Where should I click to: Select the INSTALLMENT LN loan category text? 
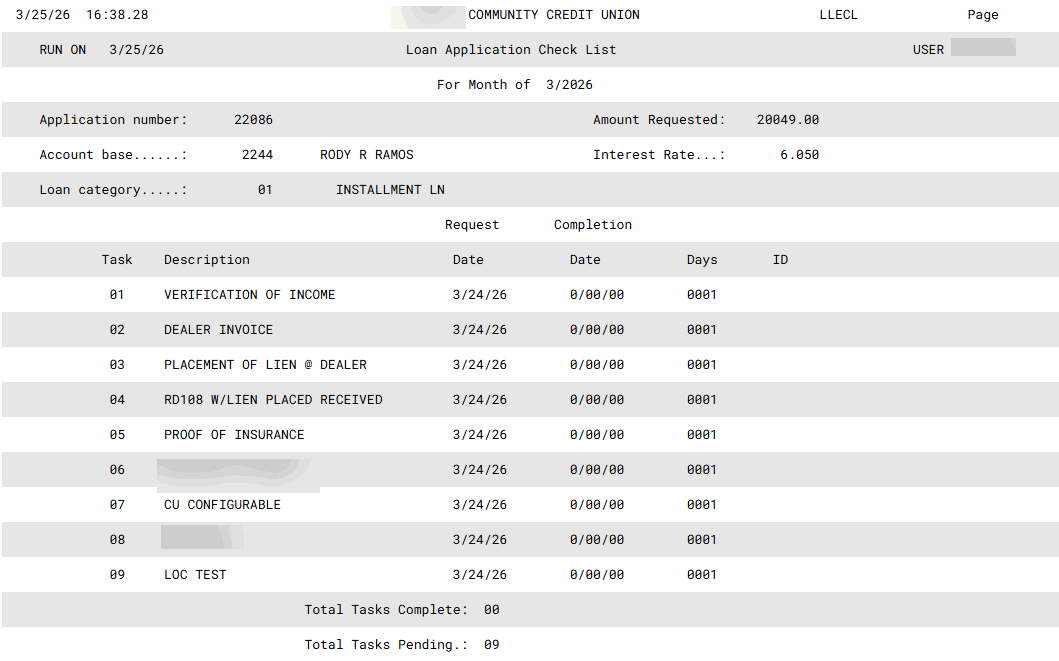[390, 190]
